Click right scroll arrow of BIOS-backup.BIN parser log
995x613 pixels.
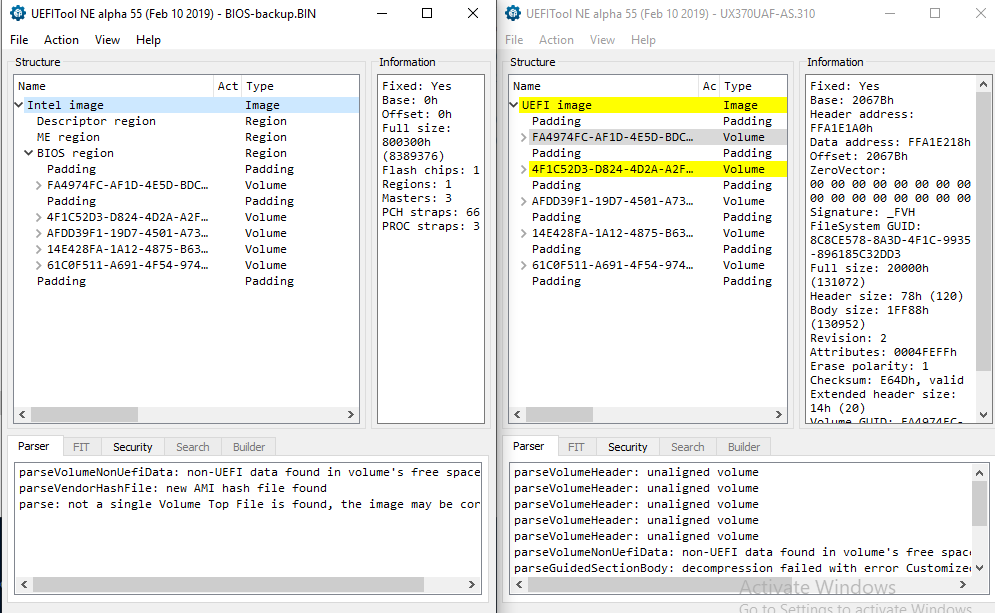[471, 584]
